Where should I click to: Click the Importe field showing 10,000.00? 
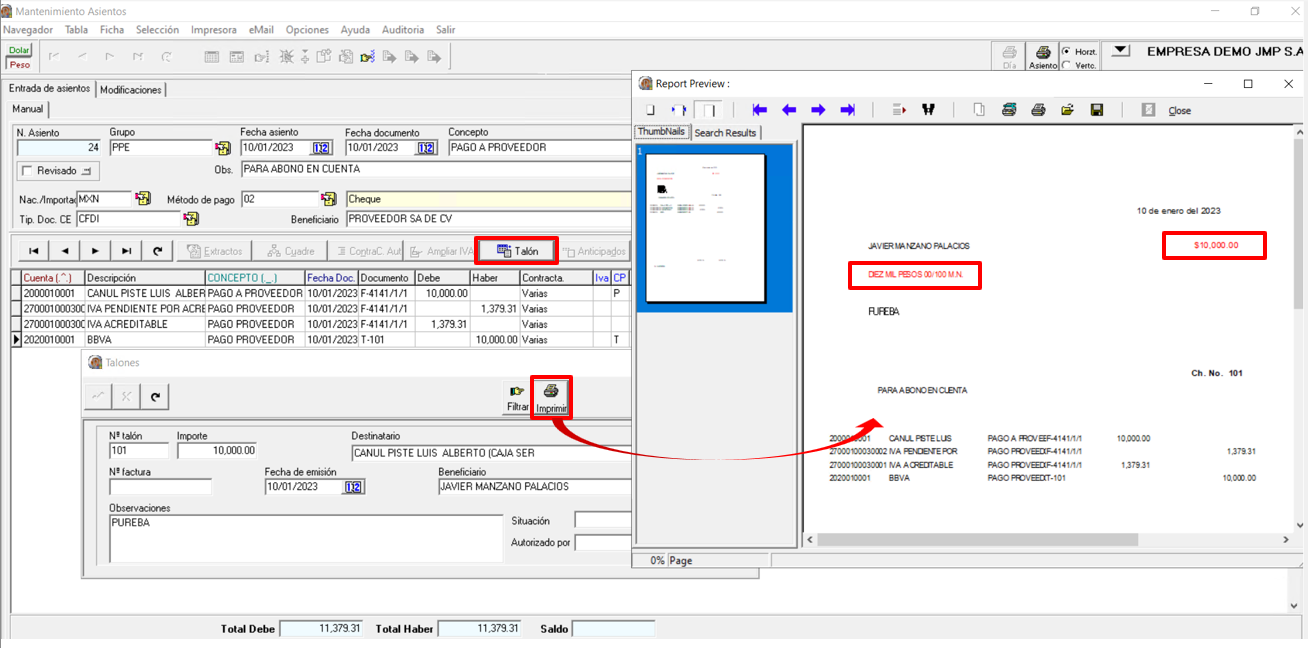coord(216,451)
